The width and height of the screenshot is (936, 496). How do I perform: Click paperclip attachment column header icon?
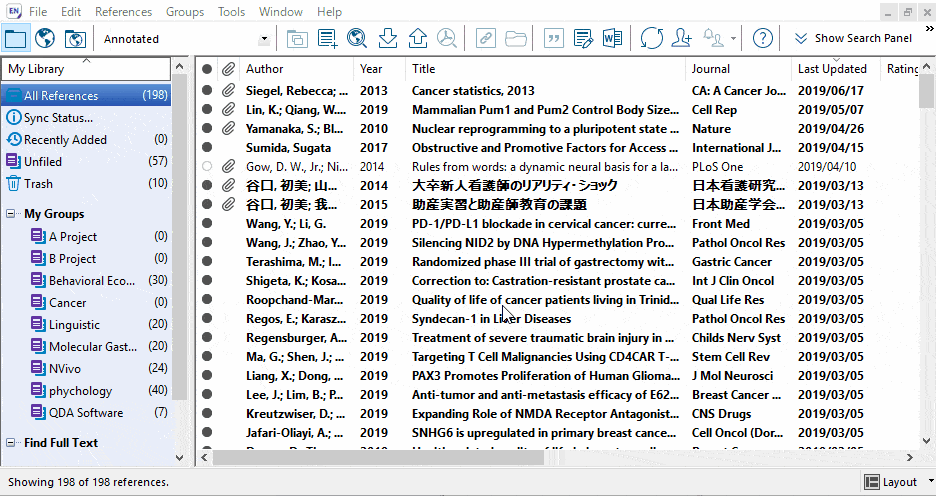click(x=227, y=69)
